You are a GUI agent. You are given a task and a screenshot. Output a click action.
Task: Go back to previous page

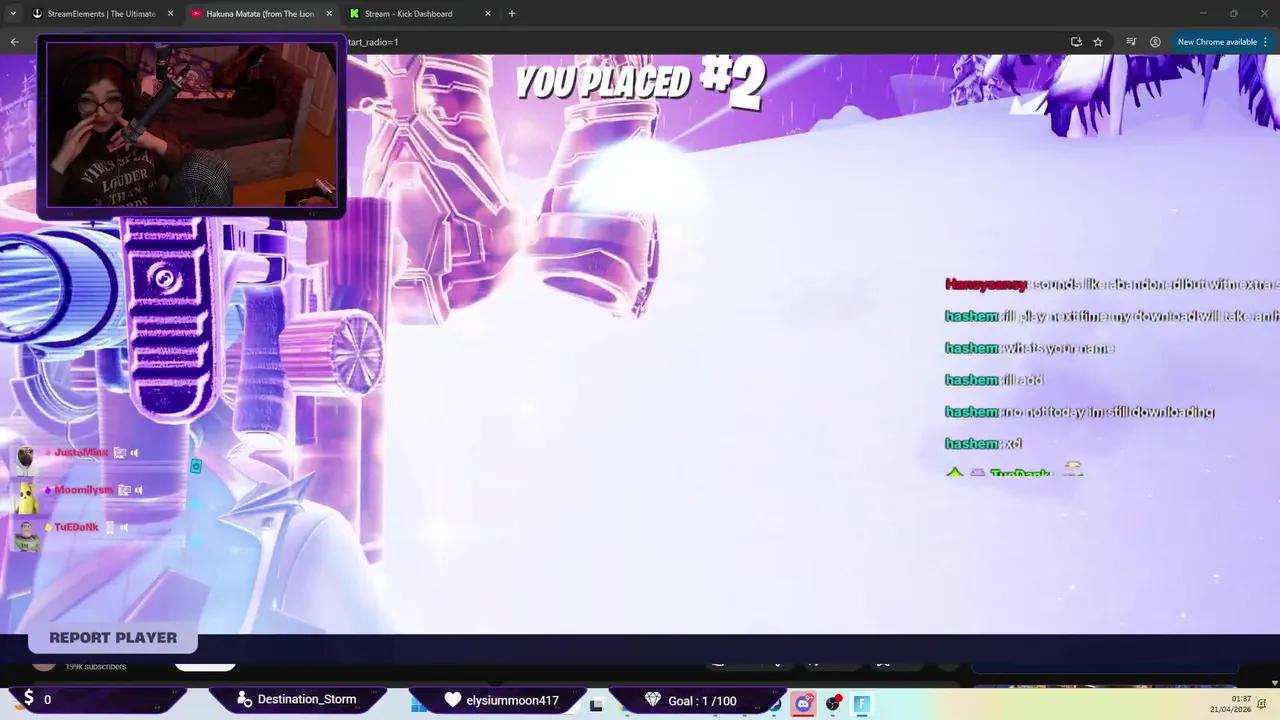tap(14, 42)
